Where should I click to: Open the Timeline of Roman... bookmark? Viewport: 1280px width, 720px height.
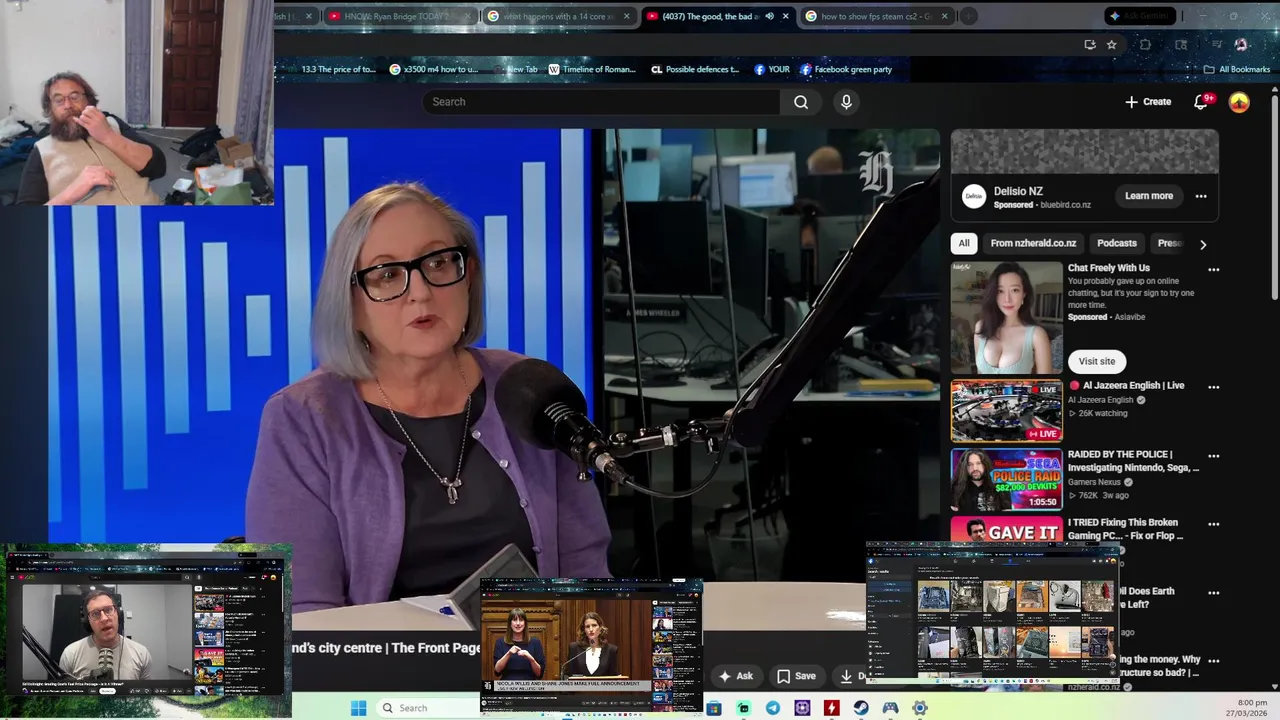pos(594,69)
